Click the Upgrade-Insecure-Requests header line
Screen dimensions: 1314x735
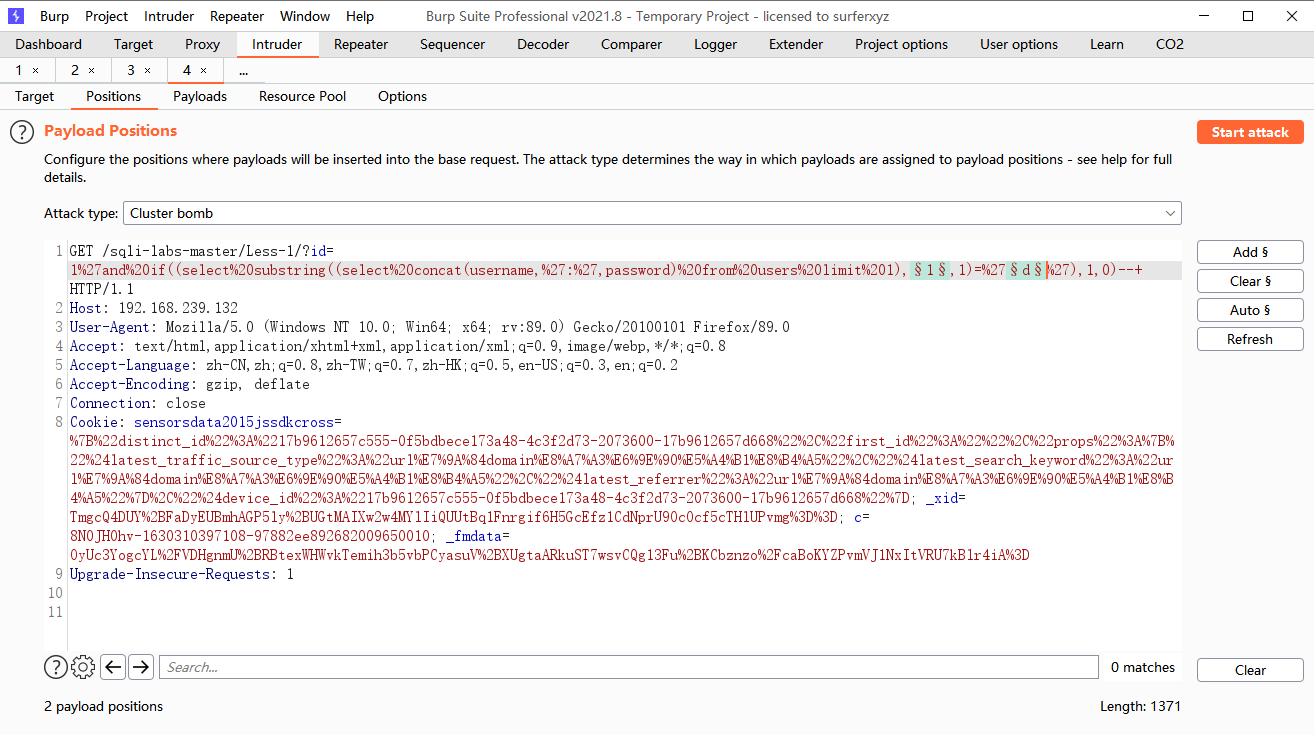pyautogui.click(x=182, y=574)
